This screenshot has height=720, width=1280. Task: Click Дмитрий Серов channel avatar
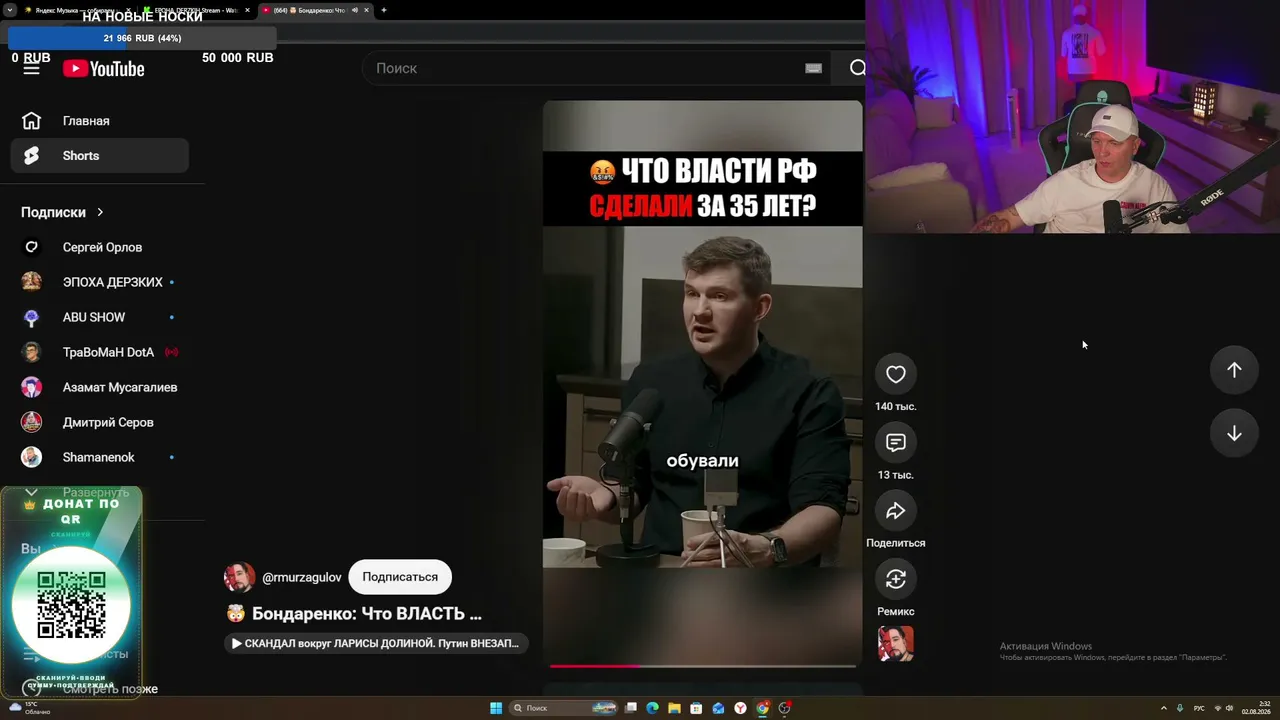tap(32, 422)
